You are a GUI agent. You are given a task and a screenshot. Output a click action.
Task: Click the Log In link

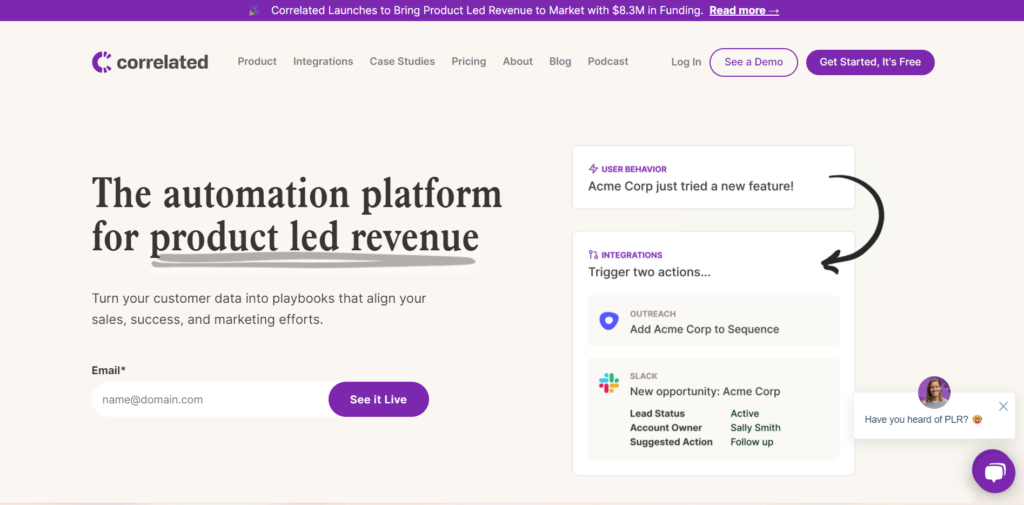point(686,62)
